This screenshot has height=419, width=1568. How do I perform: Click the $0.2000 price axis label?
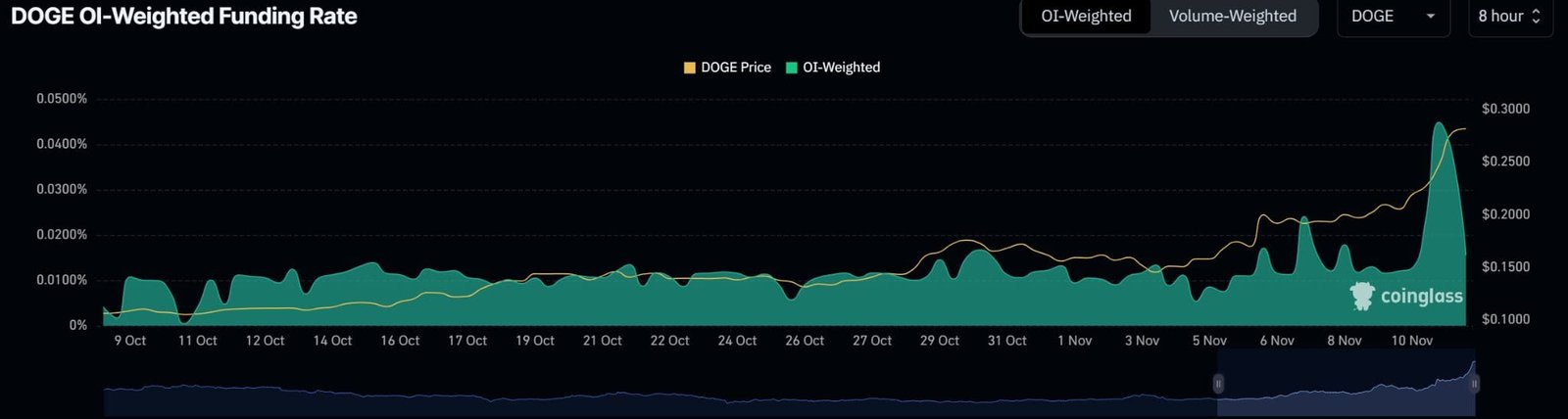(1505, 214)
